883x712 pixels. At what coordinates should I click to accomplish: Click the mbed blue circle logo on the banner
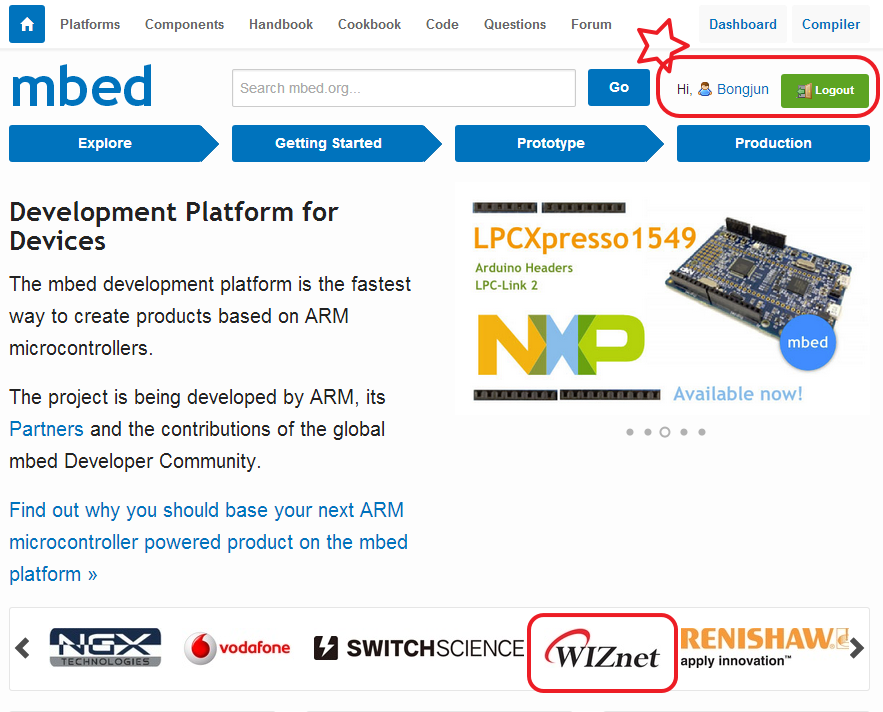(x=807, y=342)
